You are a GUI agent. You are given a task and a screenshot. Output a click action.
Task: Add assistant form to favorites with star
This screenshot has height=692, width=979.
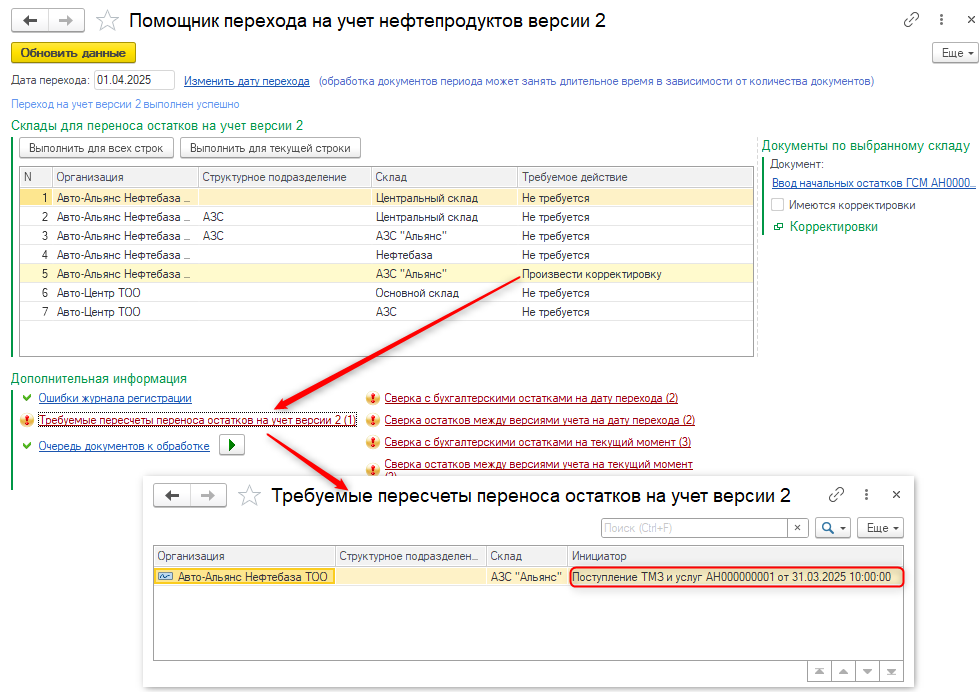point(108,21)
